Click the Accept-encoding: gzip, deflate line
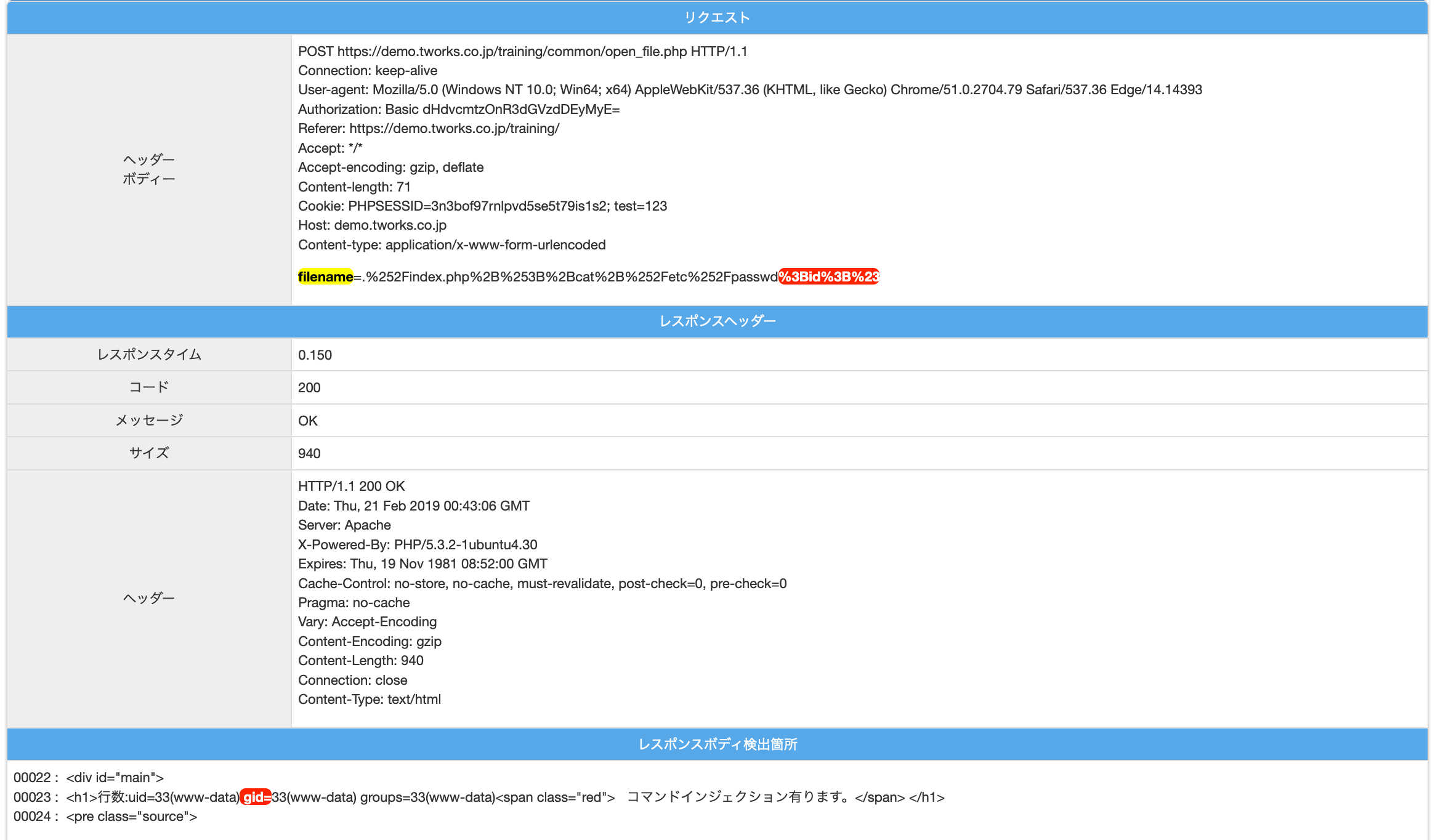 point(390,167)
